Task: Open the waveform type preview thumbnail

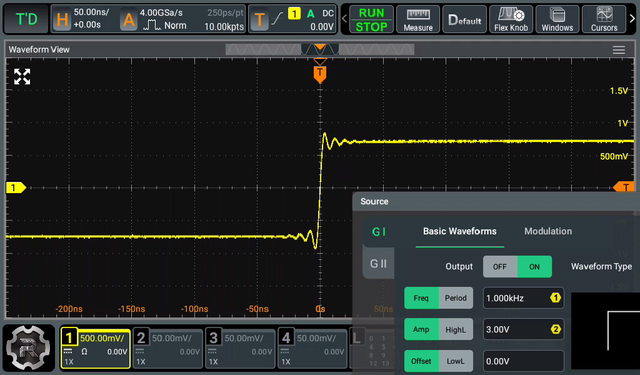Action: (x=605, y=331)
